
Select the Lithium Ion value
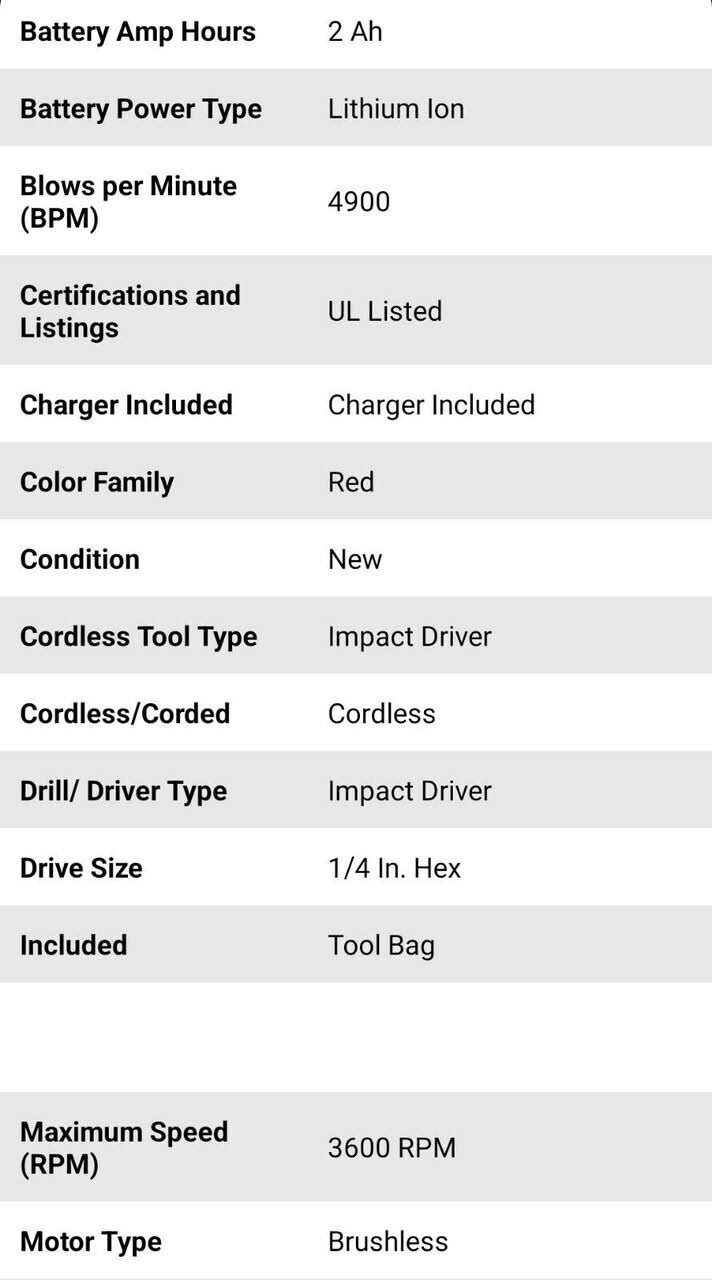(396, 109)
